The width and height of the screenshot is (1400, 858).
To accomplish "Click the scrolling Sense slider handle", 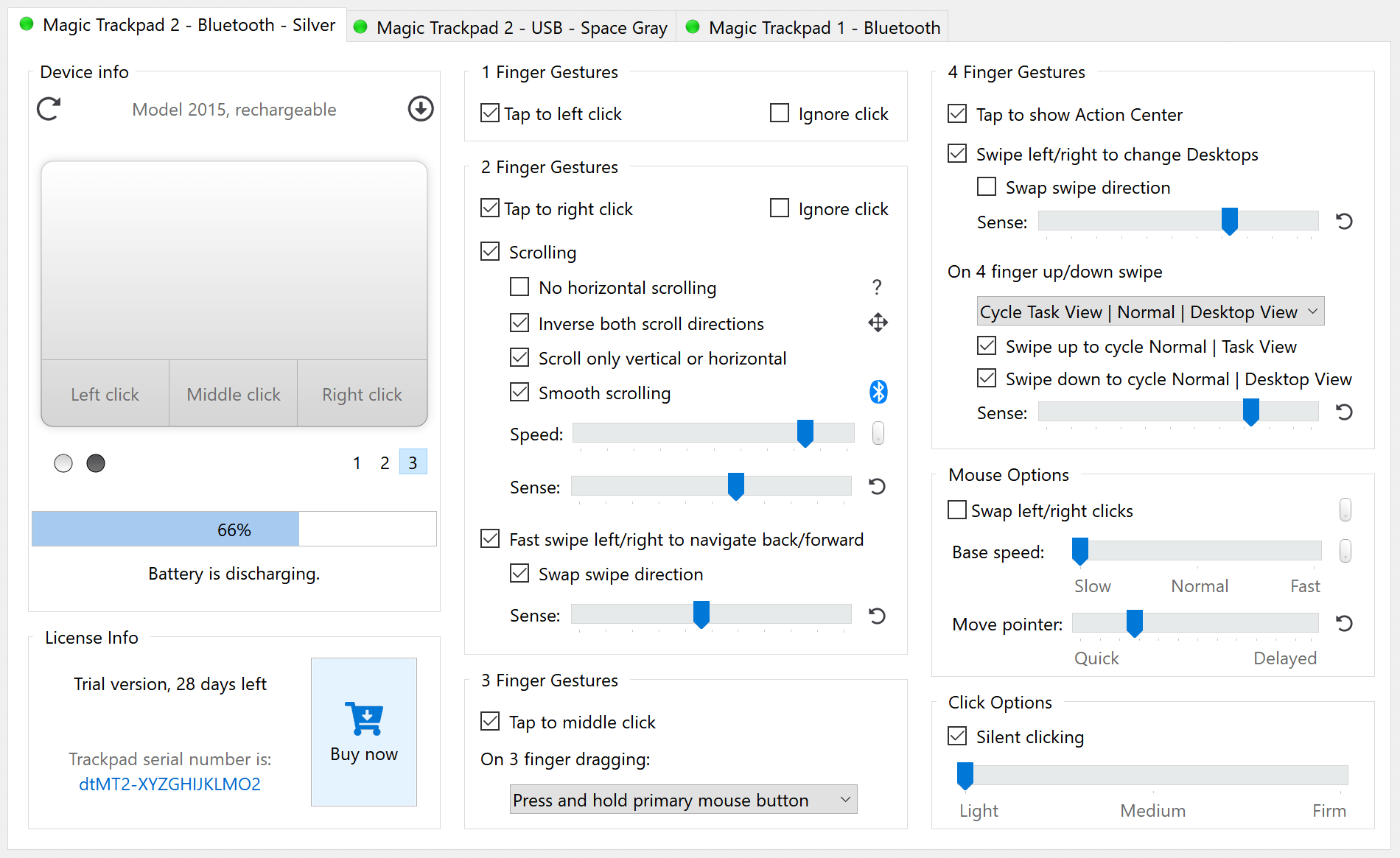I will tap(735, 486).
